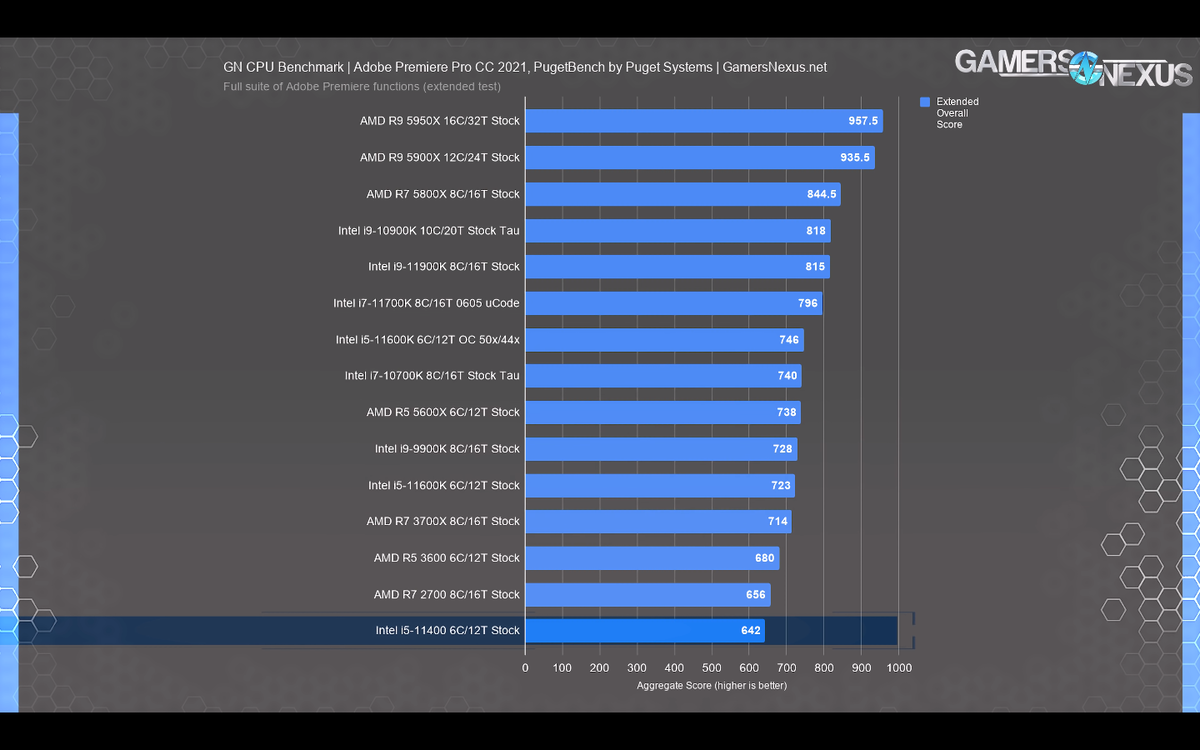The image size is (1200, 750).
Task: Click the 500 axis tick label
Action: click(711, 668)
